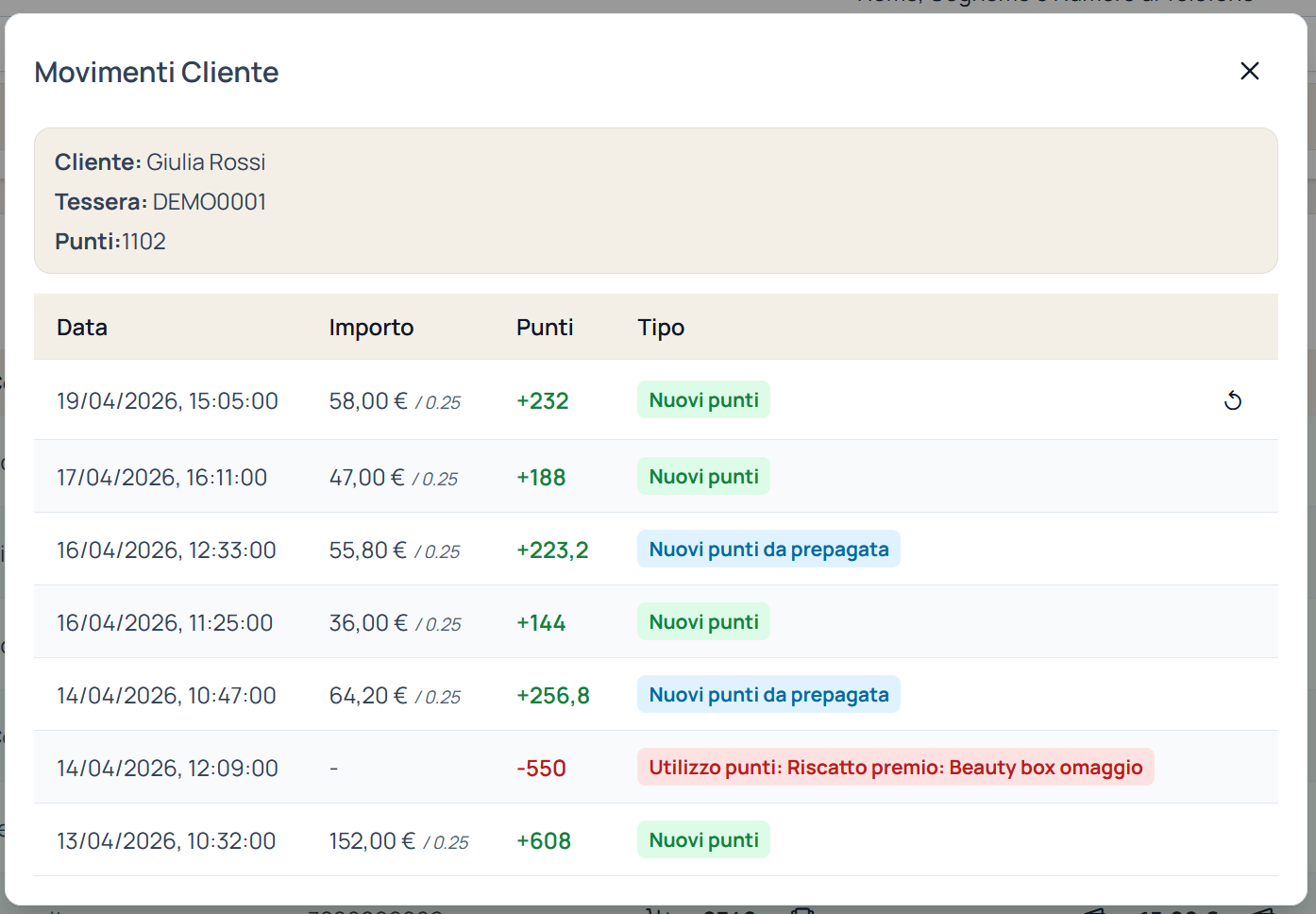Screen dimensions: 1316x914
Task: Select amount 55,80 €
Action: [x=367, y=550]
